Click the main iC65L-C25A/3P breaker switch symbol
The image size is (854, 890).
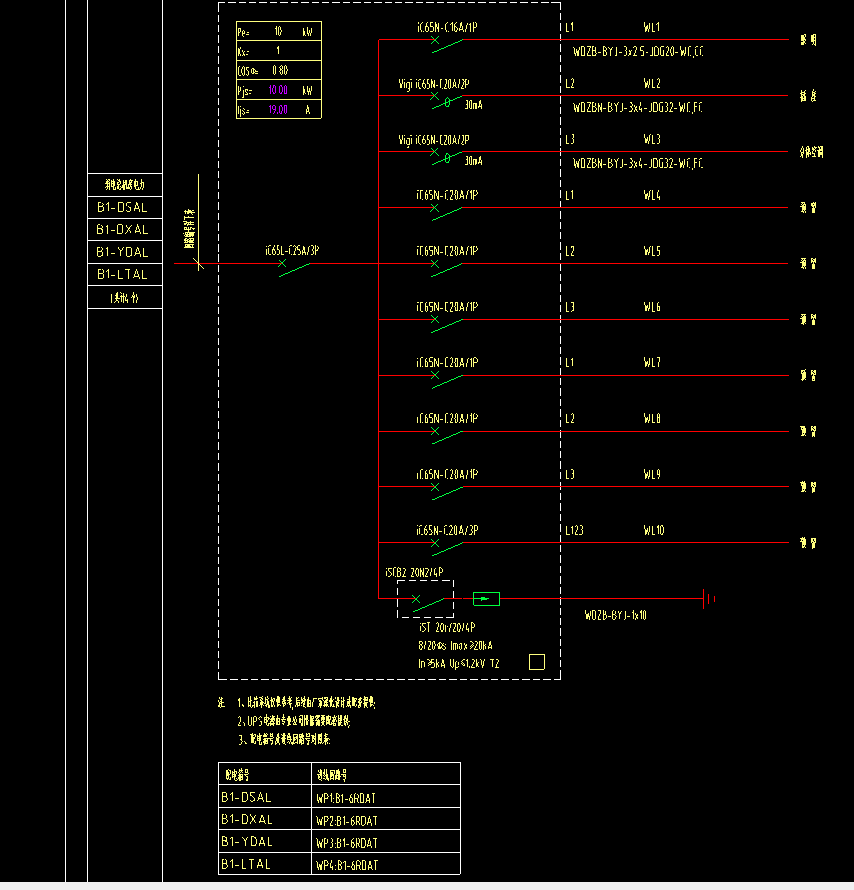294,268
